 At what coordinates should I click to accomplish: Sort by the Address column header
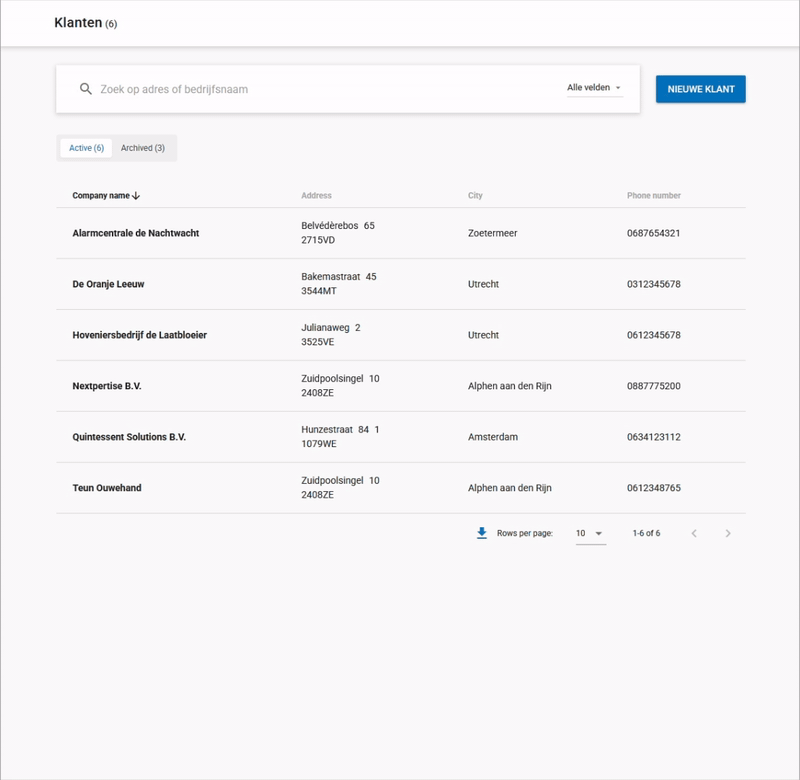(x=316, y=195)
